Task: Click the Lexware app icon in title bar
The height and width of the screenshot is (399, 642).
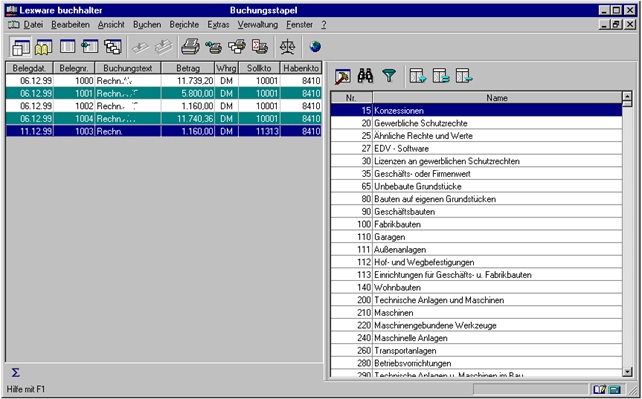Action: [12, 10]
